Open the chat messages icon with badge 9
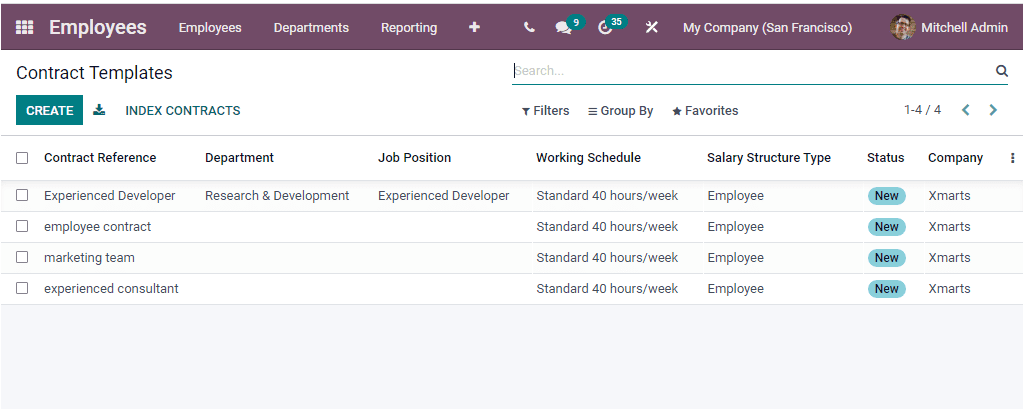This screenshot has height=410, width=1024. (564, 28)
